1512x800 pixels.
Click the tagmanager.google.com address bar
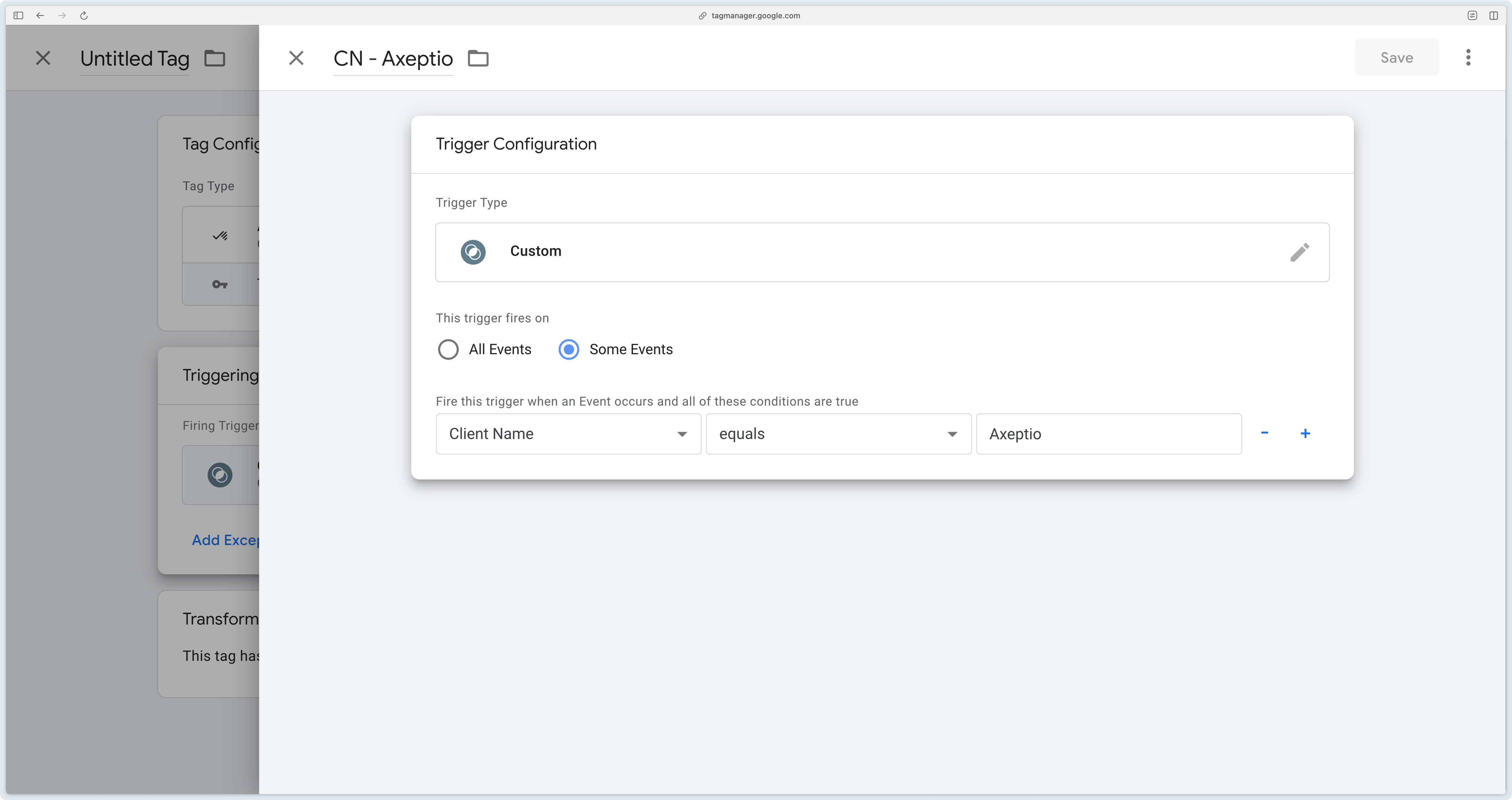click(x=755, y=15)
